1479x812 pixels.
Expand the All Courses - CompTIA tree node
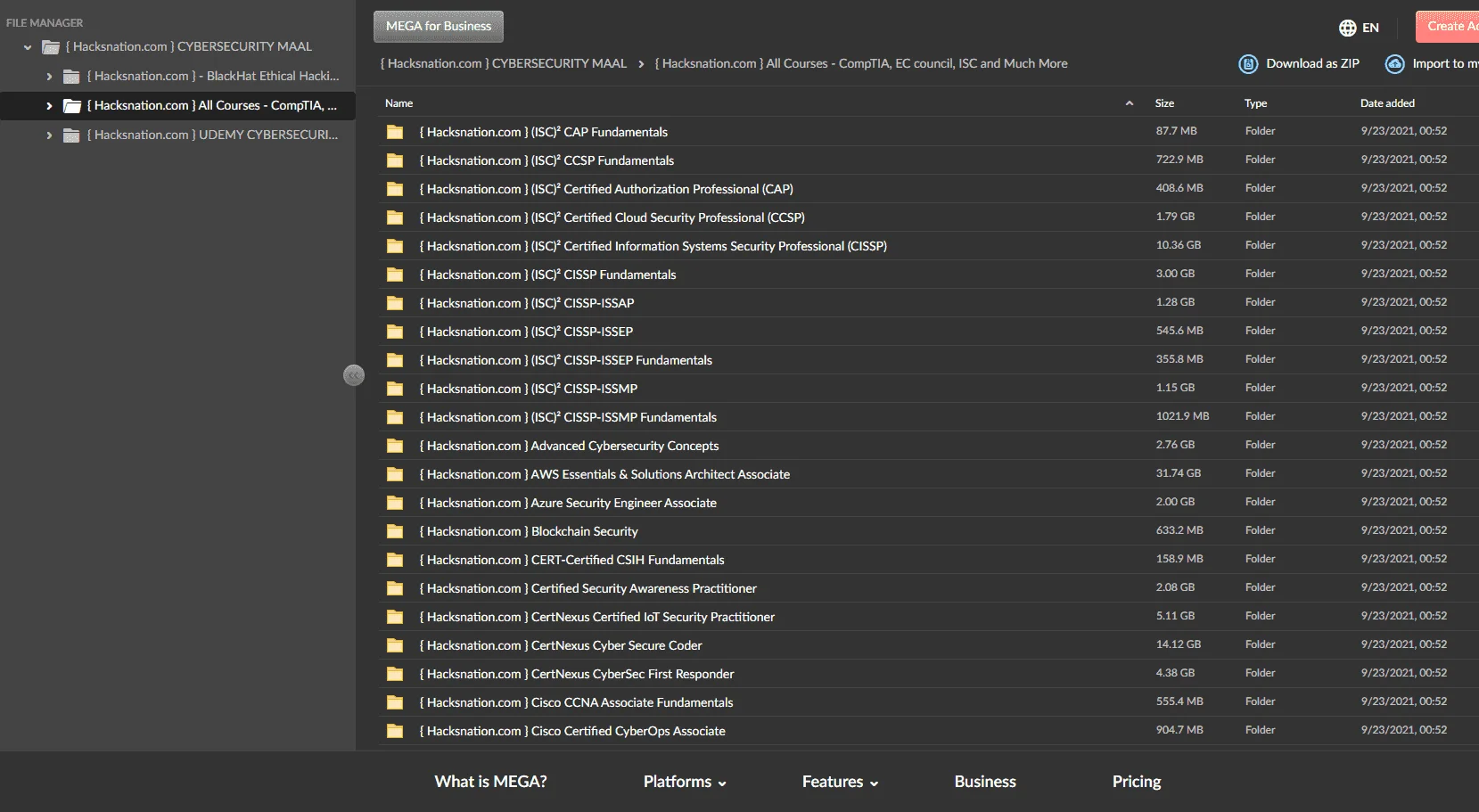(x=49, y=106)
